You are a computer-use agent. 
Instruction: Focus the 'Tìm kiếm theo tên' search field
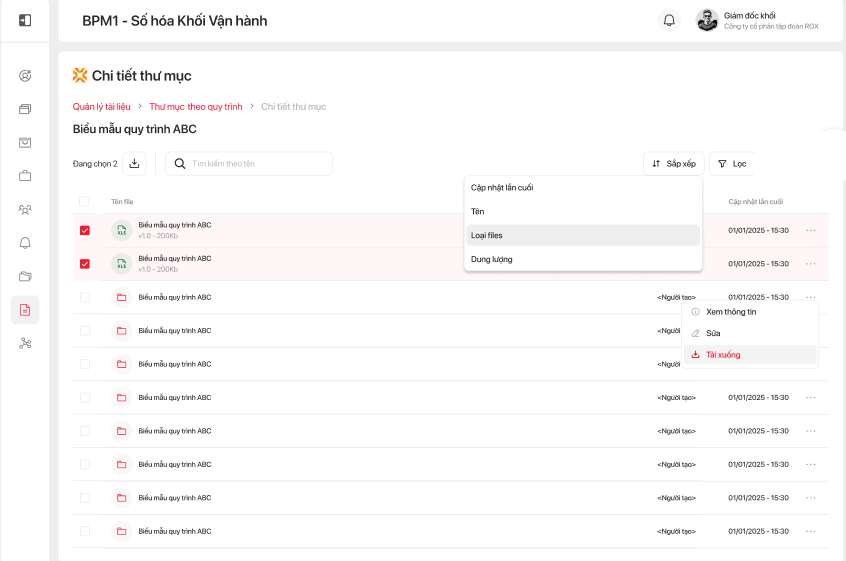[x=258, y=164]
